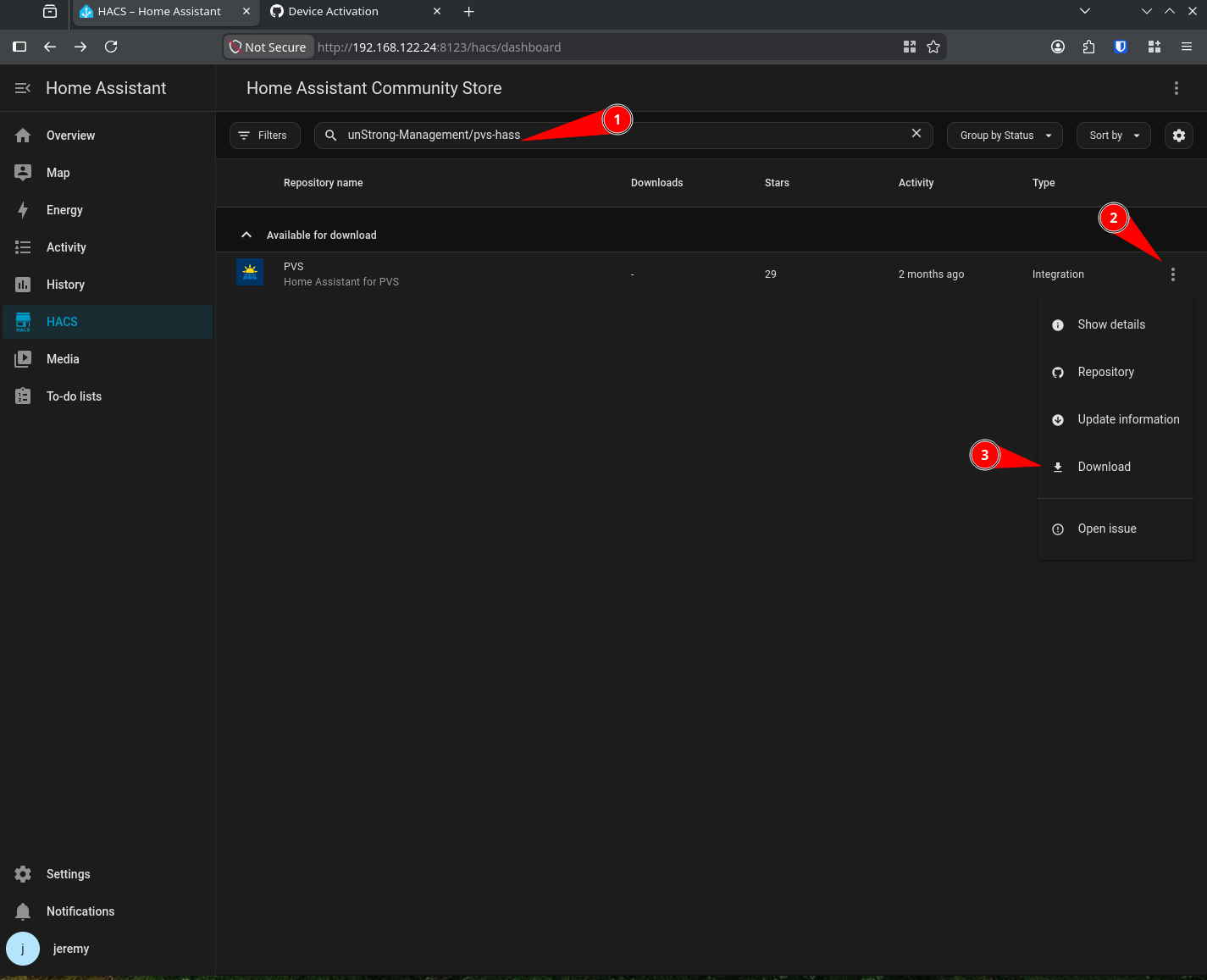Open the Notifications bell
Viewport: 1207px width, 980px height.
[23, 911]
